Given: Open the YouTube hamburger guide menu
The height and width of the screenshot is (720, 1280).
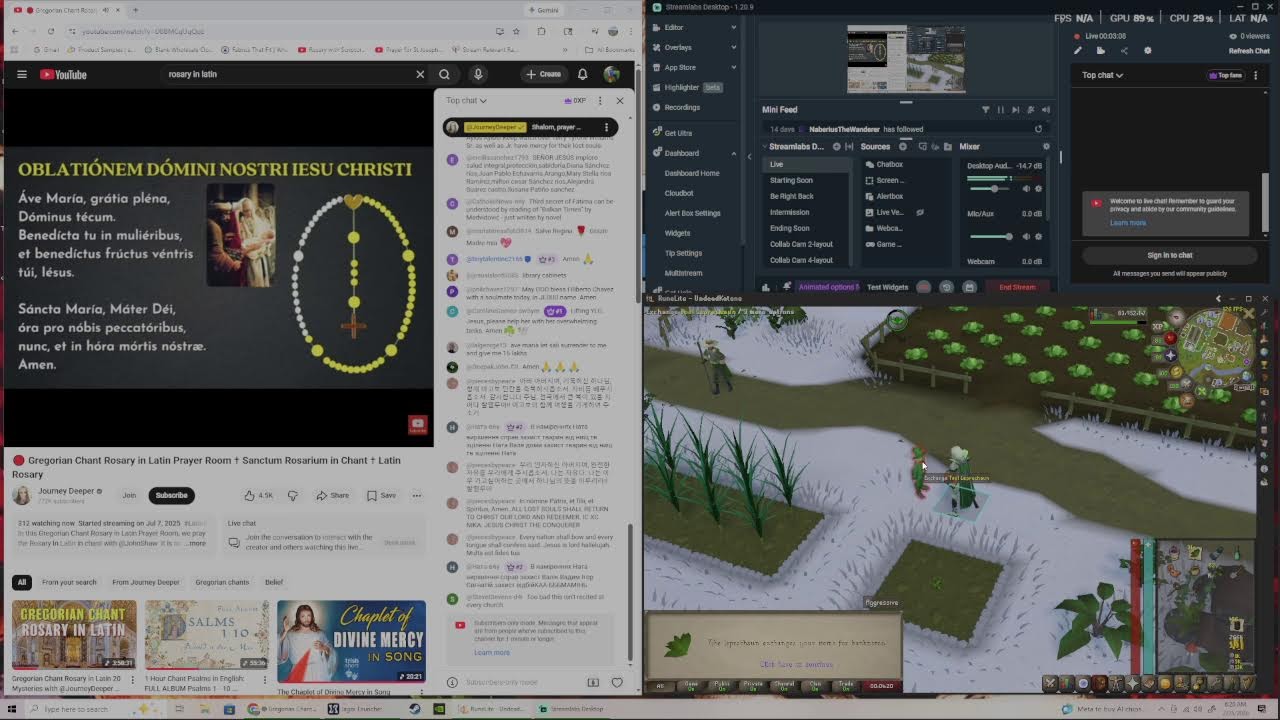Looking at the screenshot, I should (x=22, y=74).
